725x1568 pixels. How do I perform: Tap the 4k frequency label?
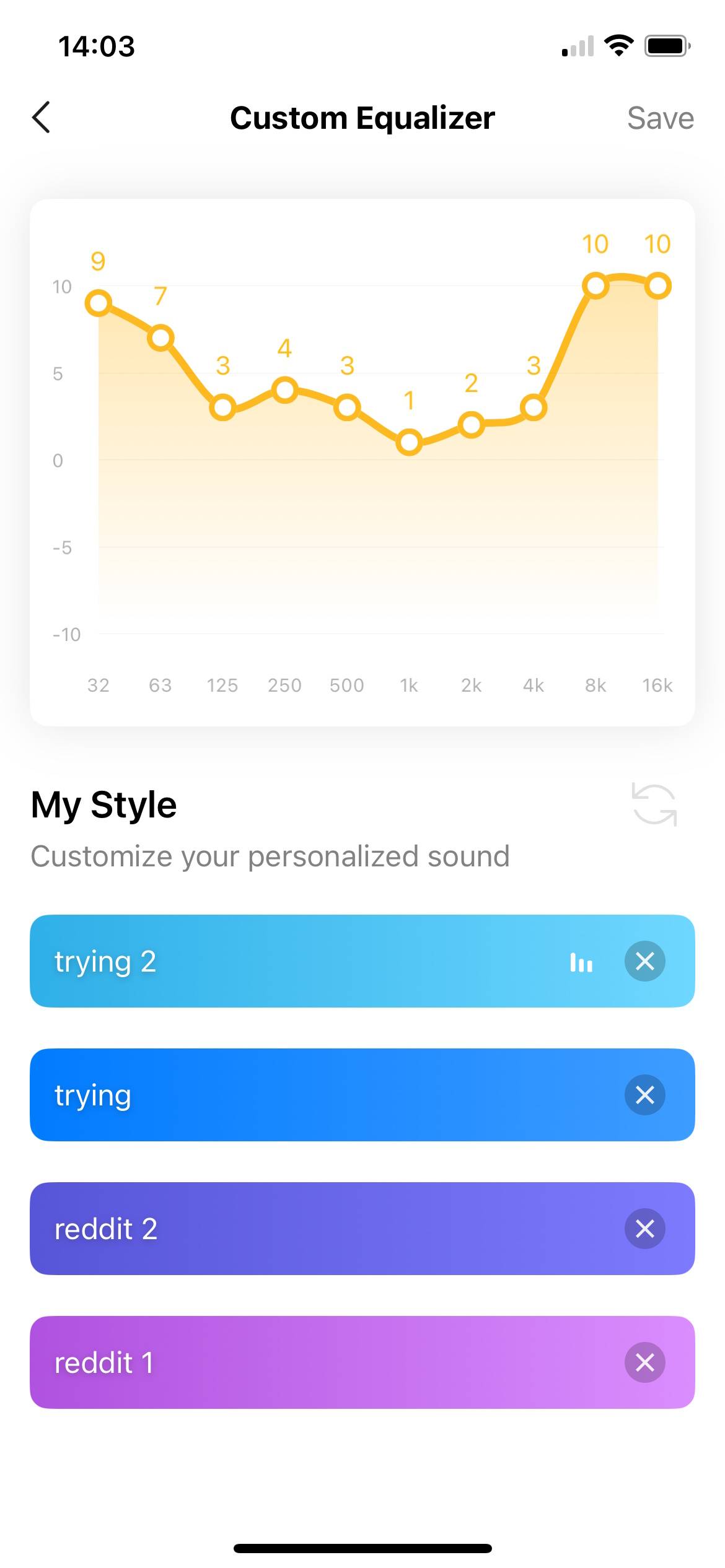click(534, 685)
